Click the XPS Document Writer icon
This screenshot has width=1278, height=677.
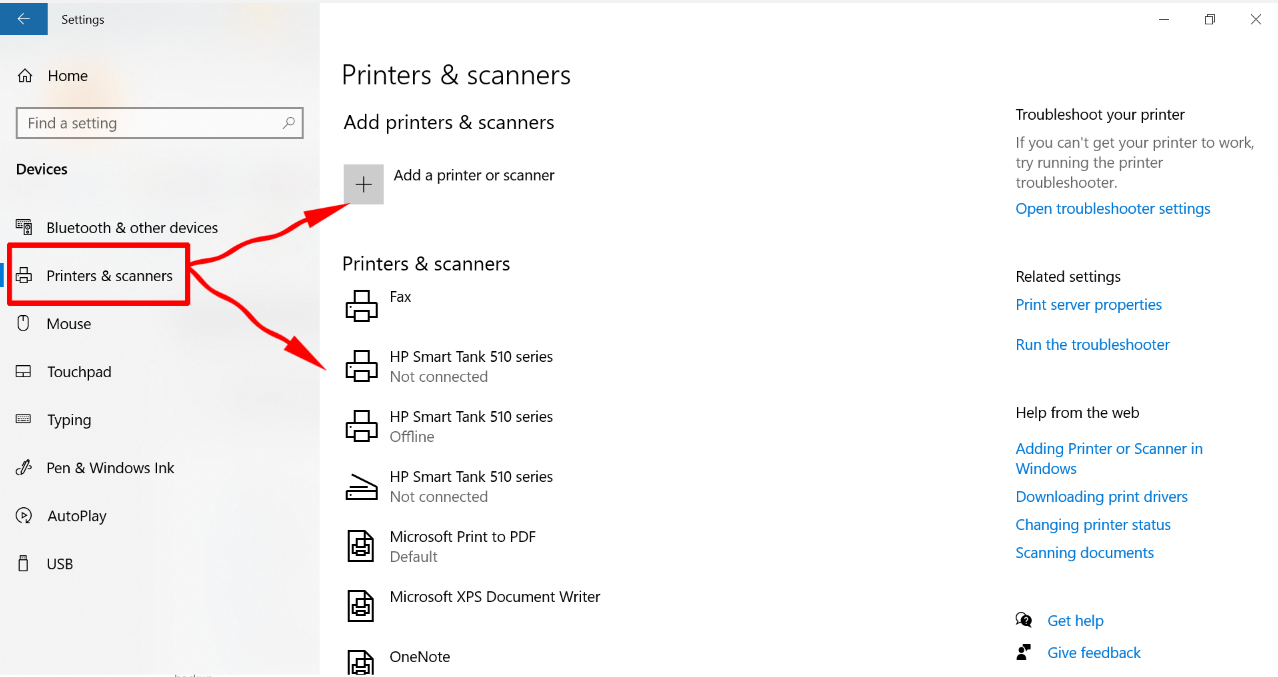pos(361,606)
